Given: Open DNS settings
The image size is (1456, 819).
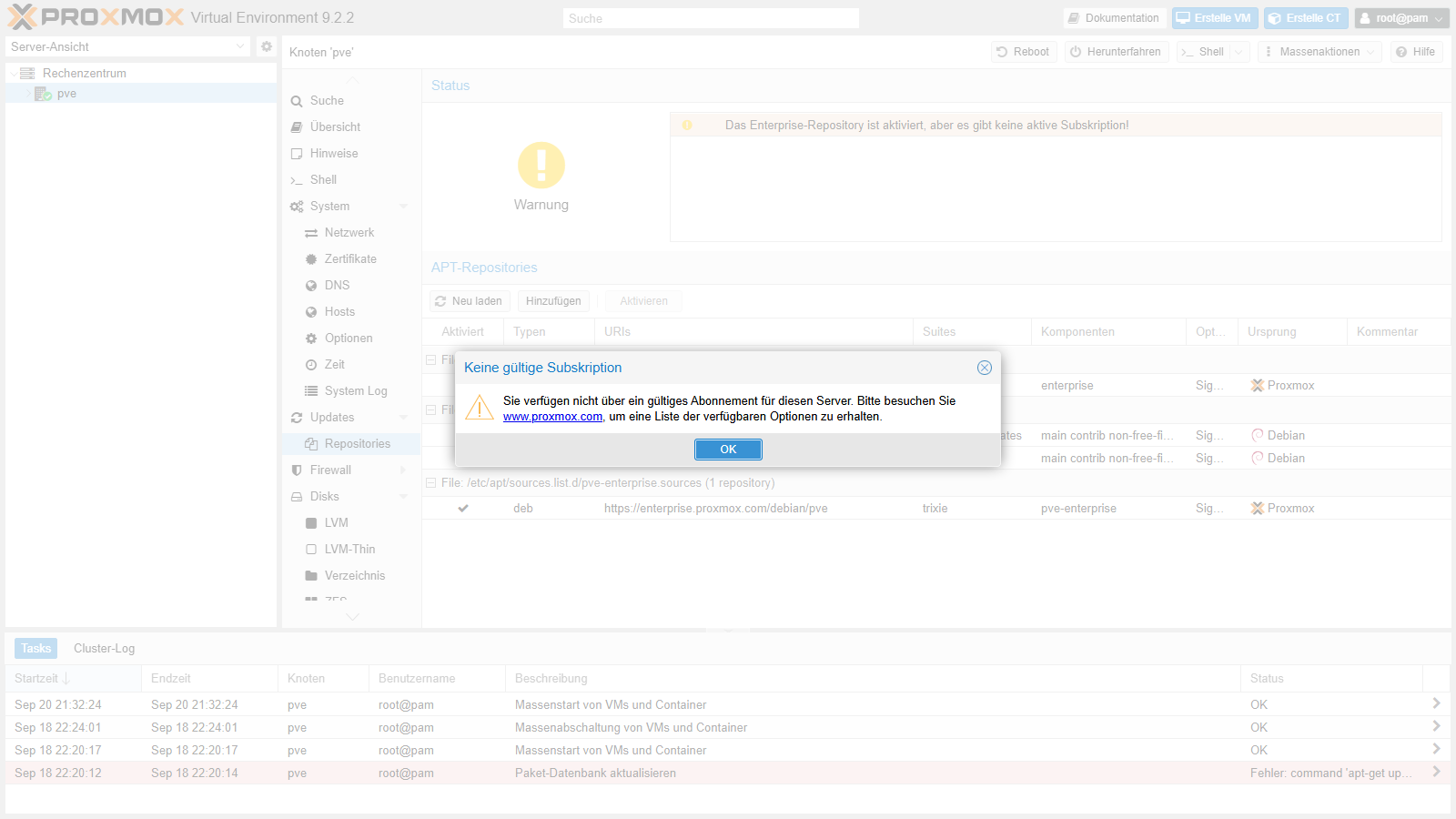Looking at the screenshot, I should [x=337, y=286].
